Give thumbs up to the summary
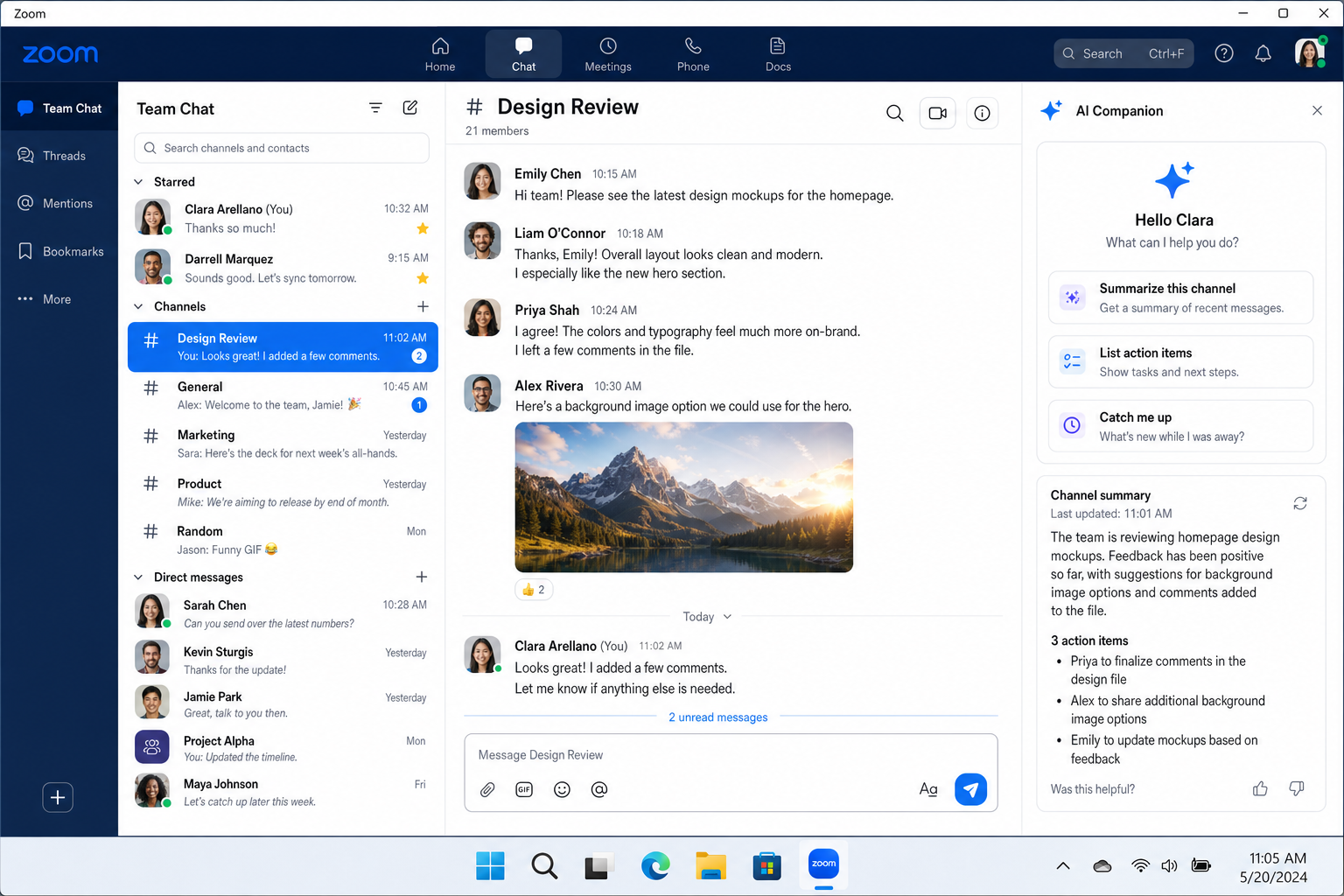 click(x=1260, y=788)
